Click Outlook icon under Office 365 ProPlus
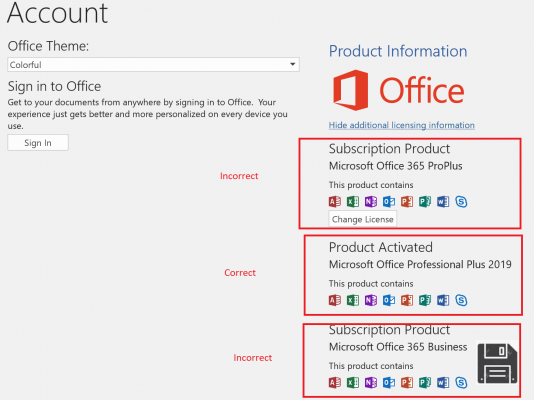Screen dimensions: 534x400 point(389,202)
